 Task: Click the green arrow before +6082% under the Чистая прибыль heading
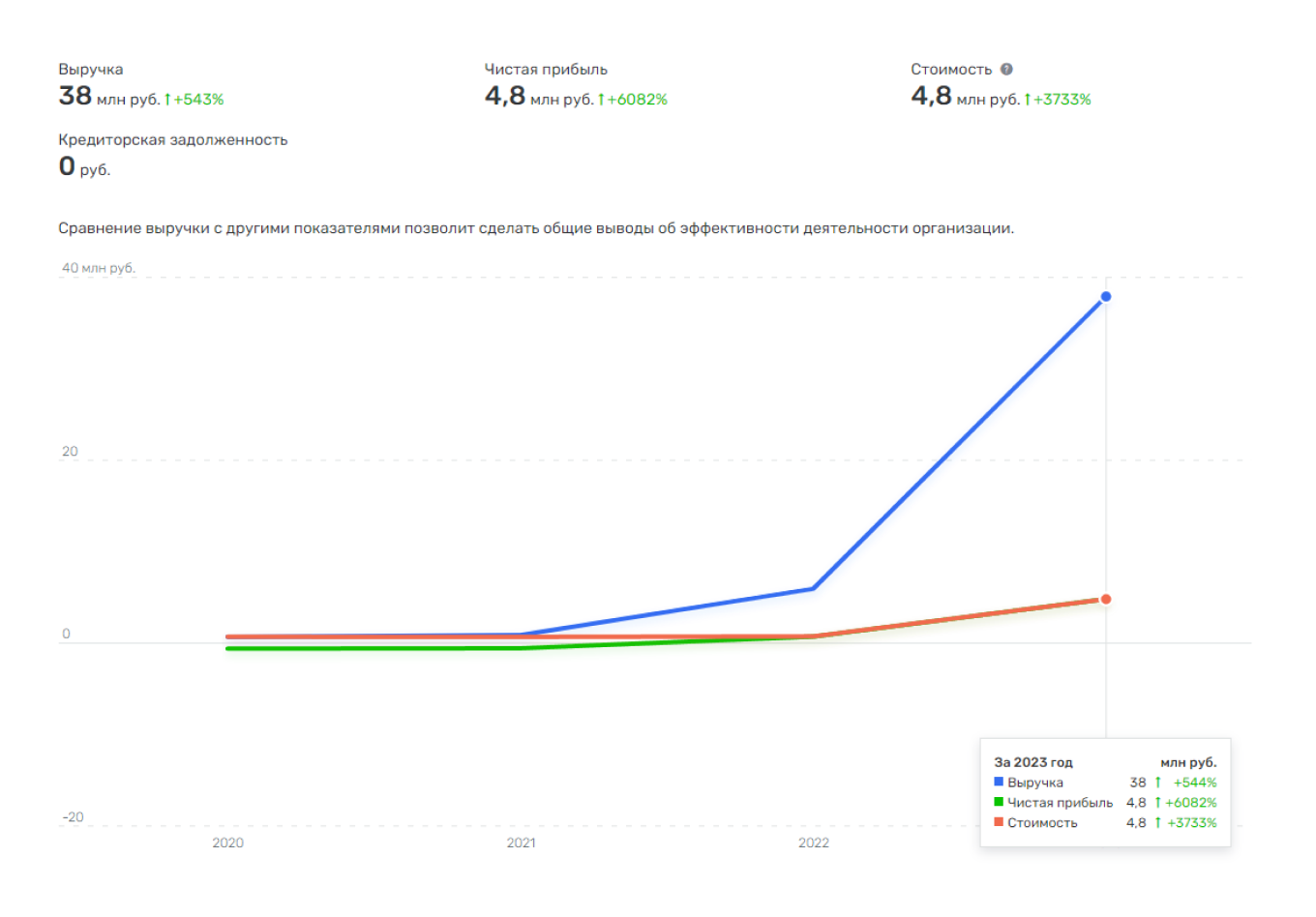(x=601, y=100)
